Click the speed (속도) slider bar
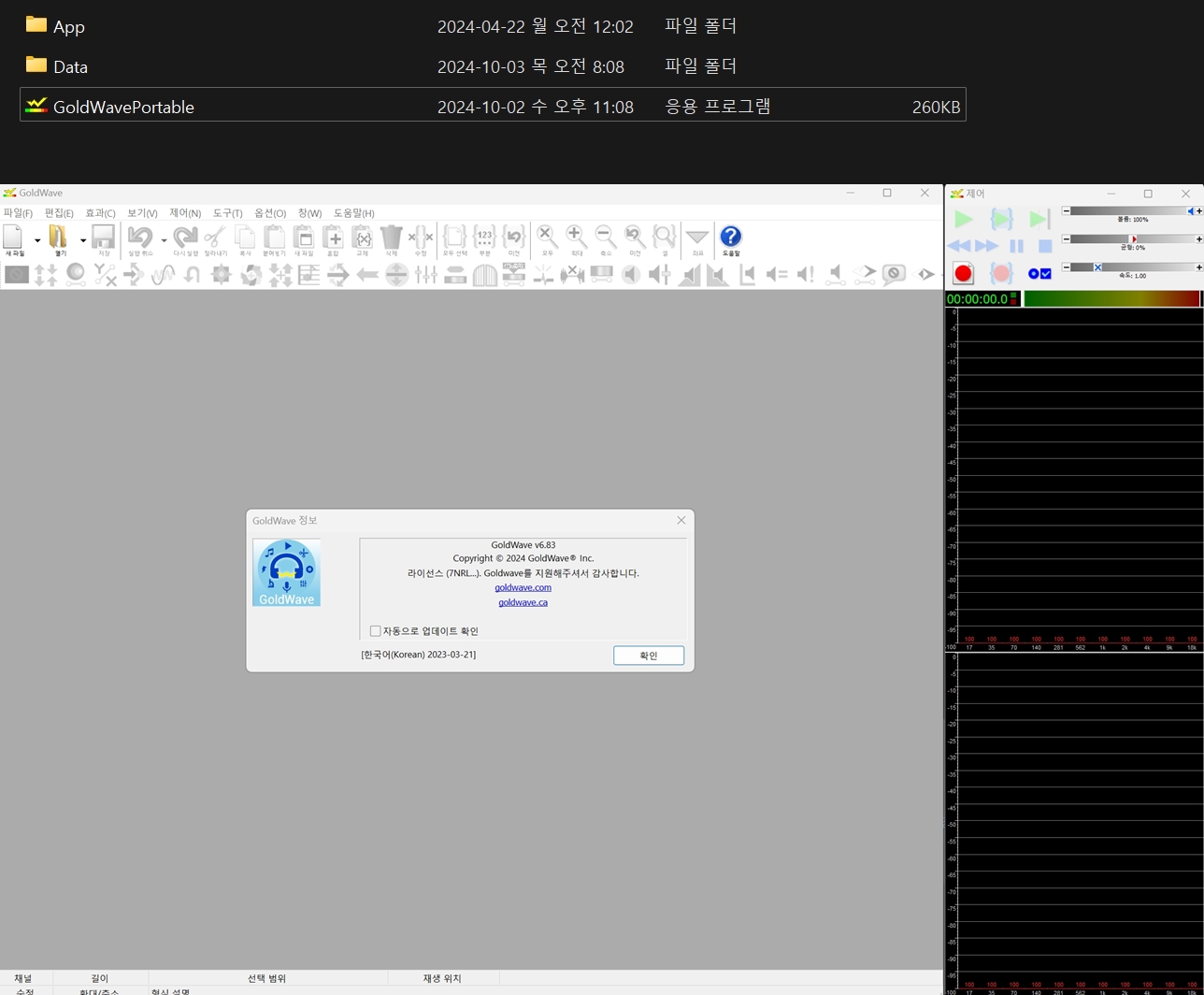 (1133, 267)
